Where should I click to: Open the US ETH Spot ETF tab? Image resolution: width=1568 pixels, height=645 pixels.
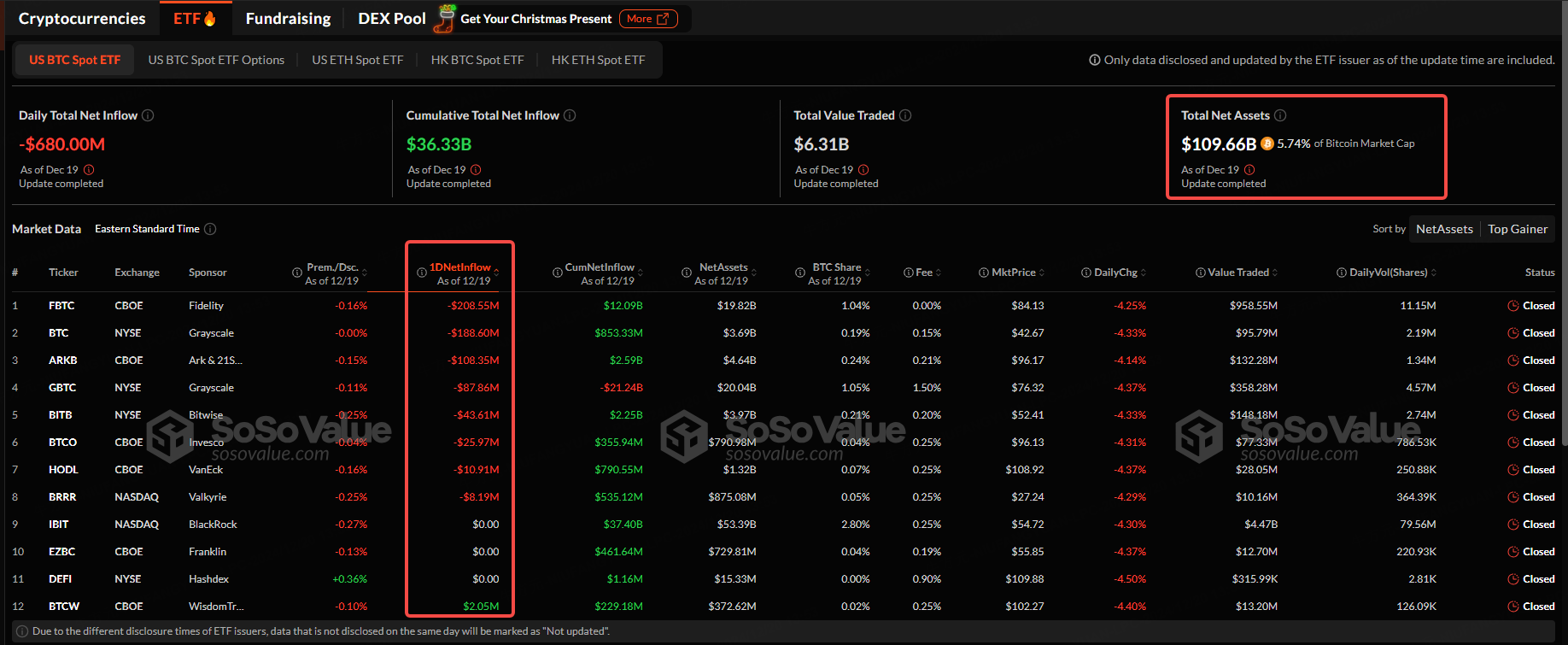pos(357,60)
